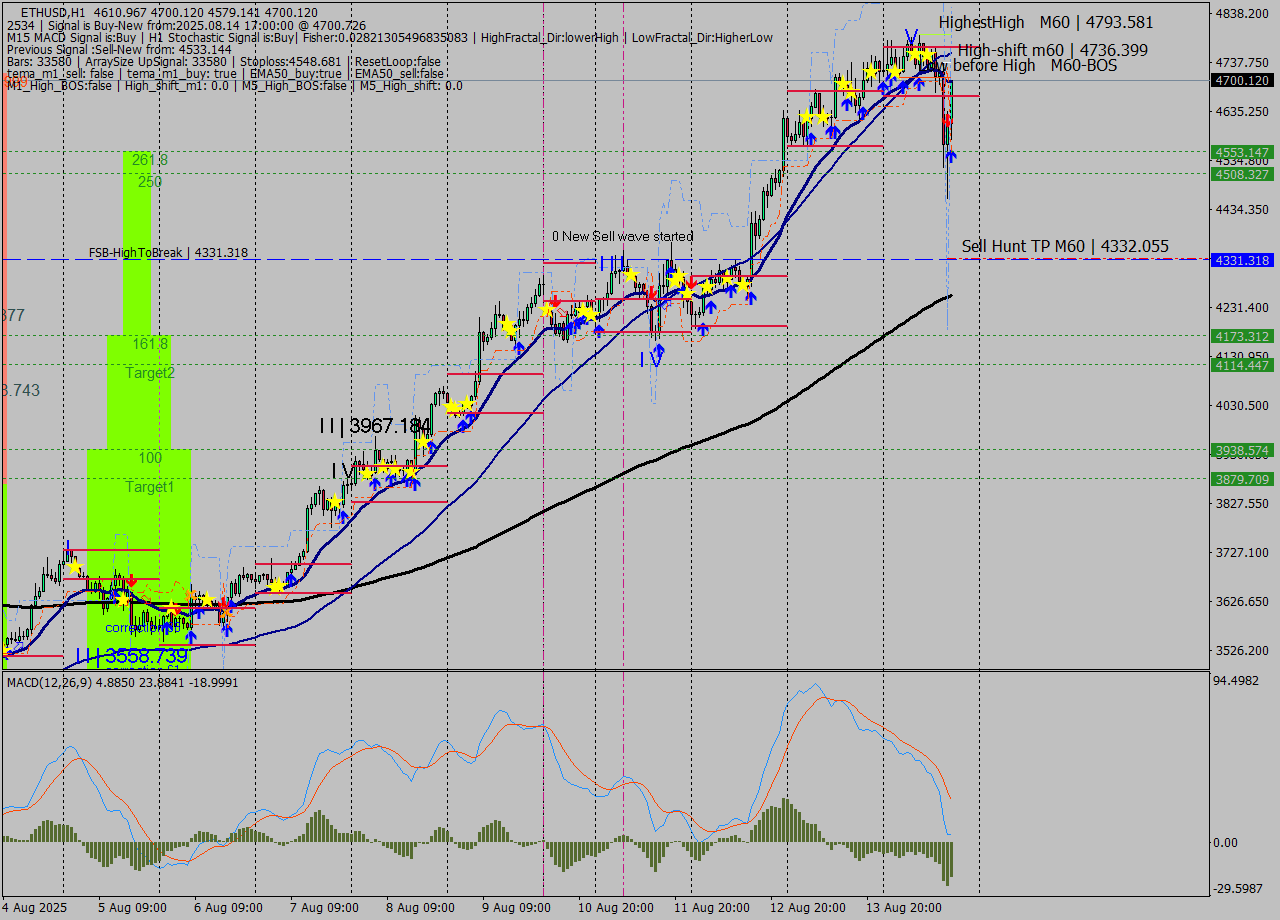
Task: Click the blue check marker at the chart peak
Action: (911, 34)
